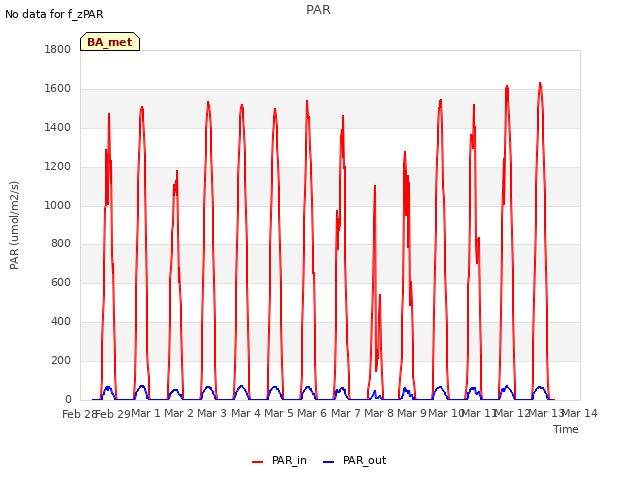Click the 1600 y-axis tick label
This screenshot has width=640, height=480.
[x=58, y=89]
